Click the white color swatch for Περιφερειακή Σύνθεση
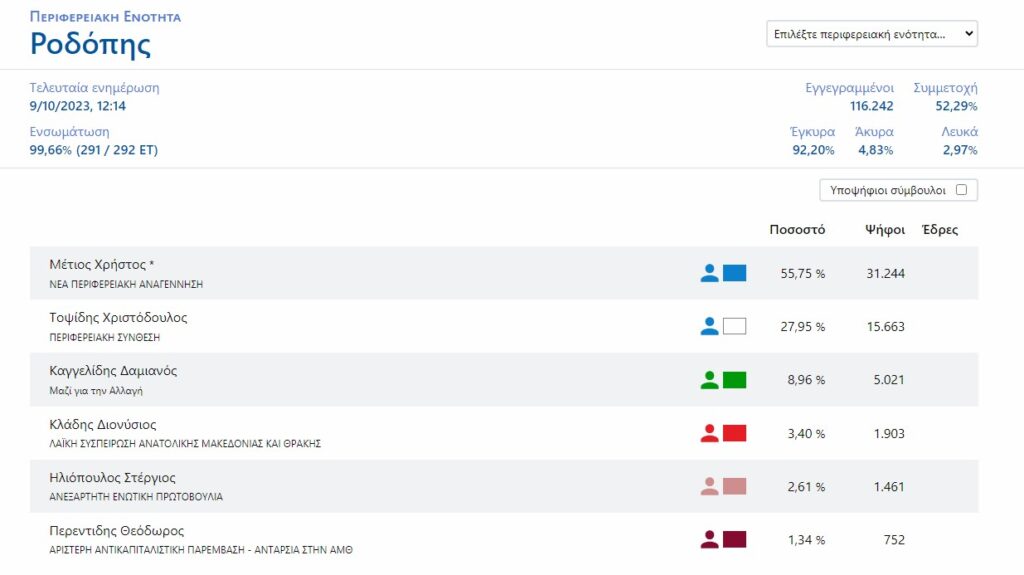The image size is (1024, 575). (x=734, y=326)
